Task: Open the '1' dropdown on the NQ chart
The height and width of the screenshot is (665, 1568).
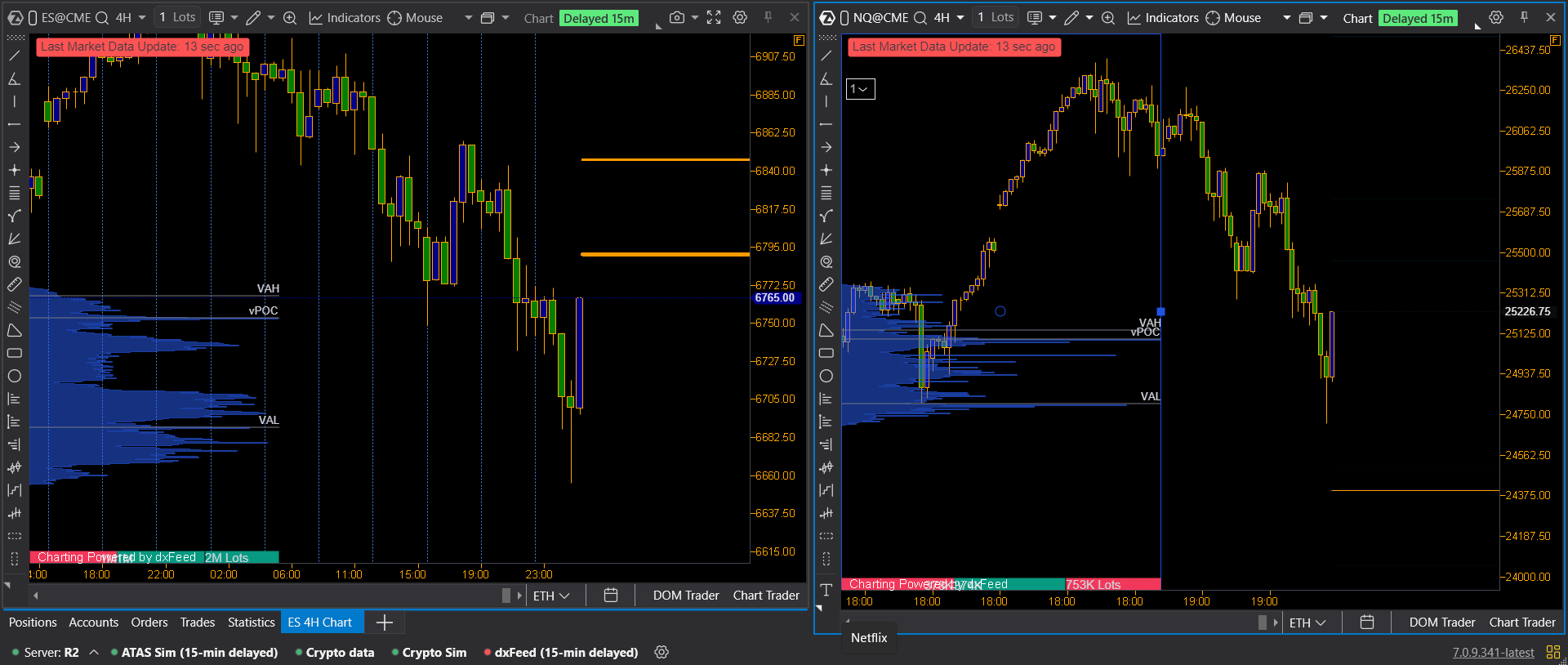Action: [860, 89]
